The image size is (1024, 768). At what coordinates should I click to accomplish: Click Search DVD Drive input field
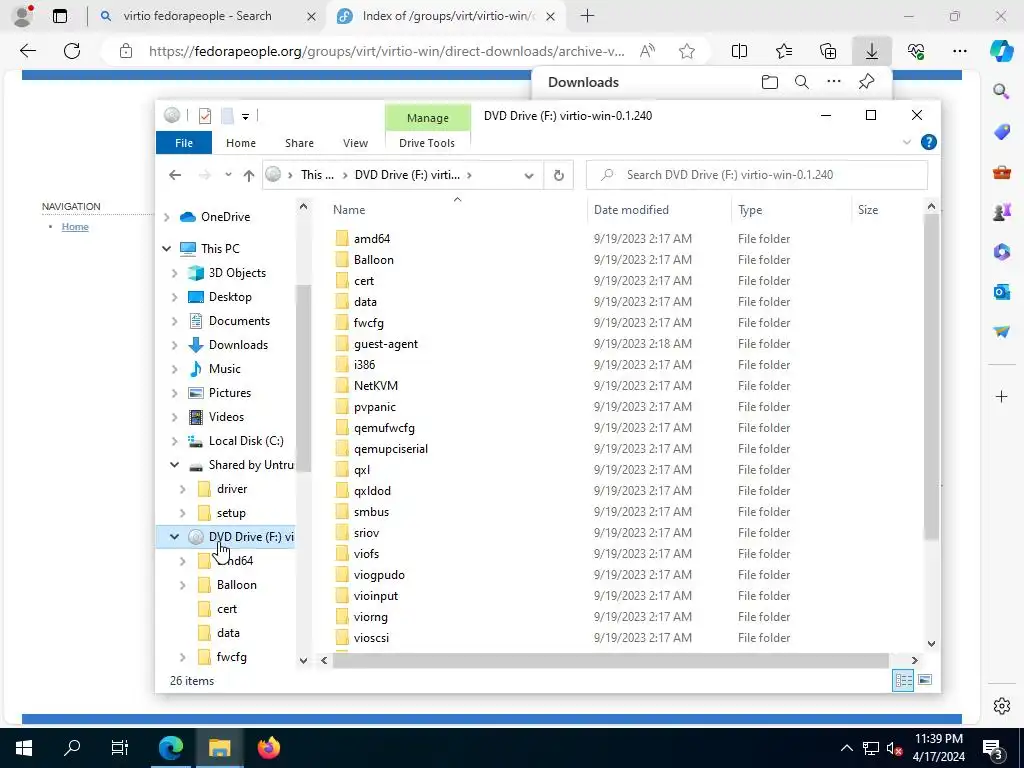tap(757, 175)
